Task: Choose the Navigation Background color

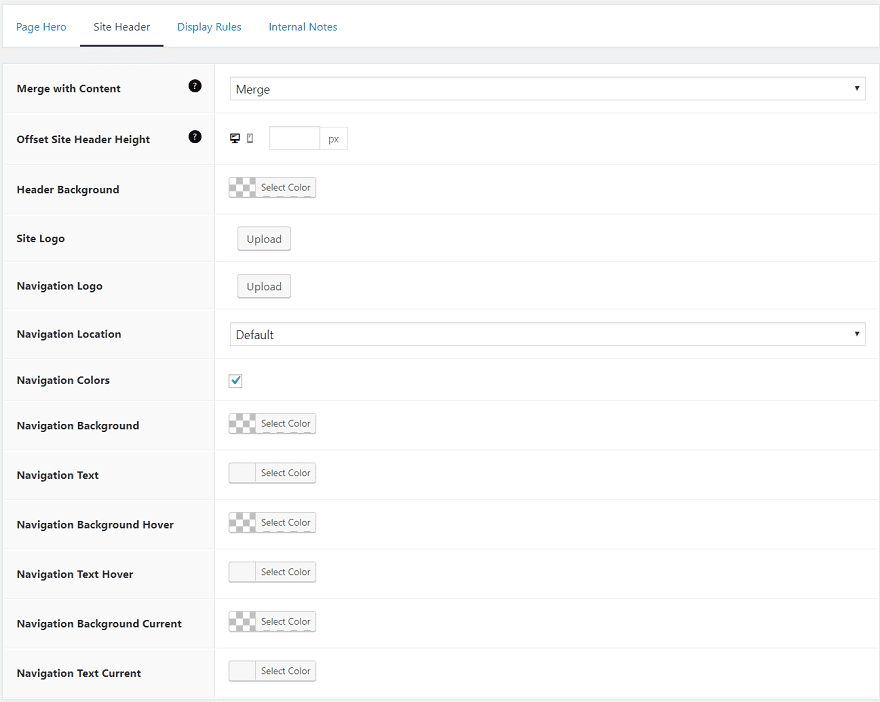Action: [272, 424]
